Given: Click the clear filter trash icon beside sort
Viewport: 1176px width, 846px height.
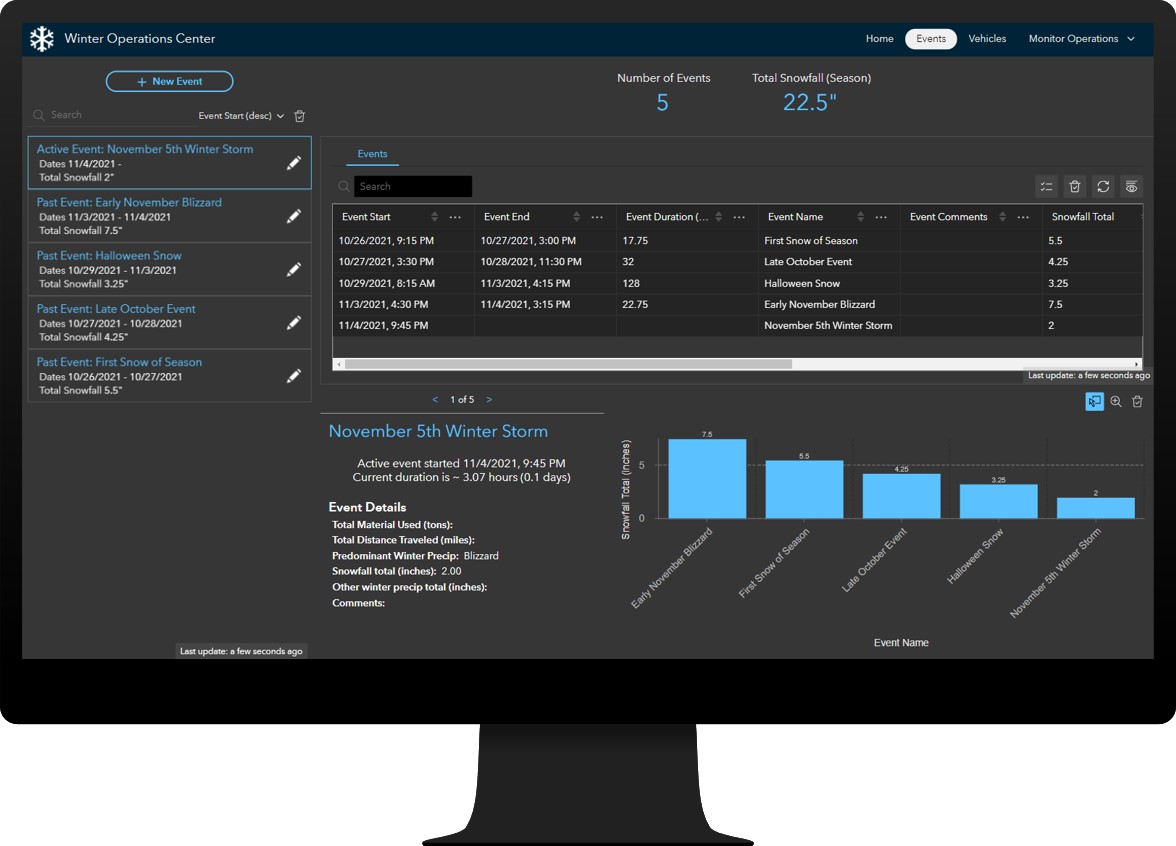Looking at the screenshot, I should click(300, 115).
